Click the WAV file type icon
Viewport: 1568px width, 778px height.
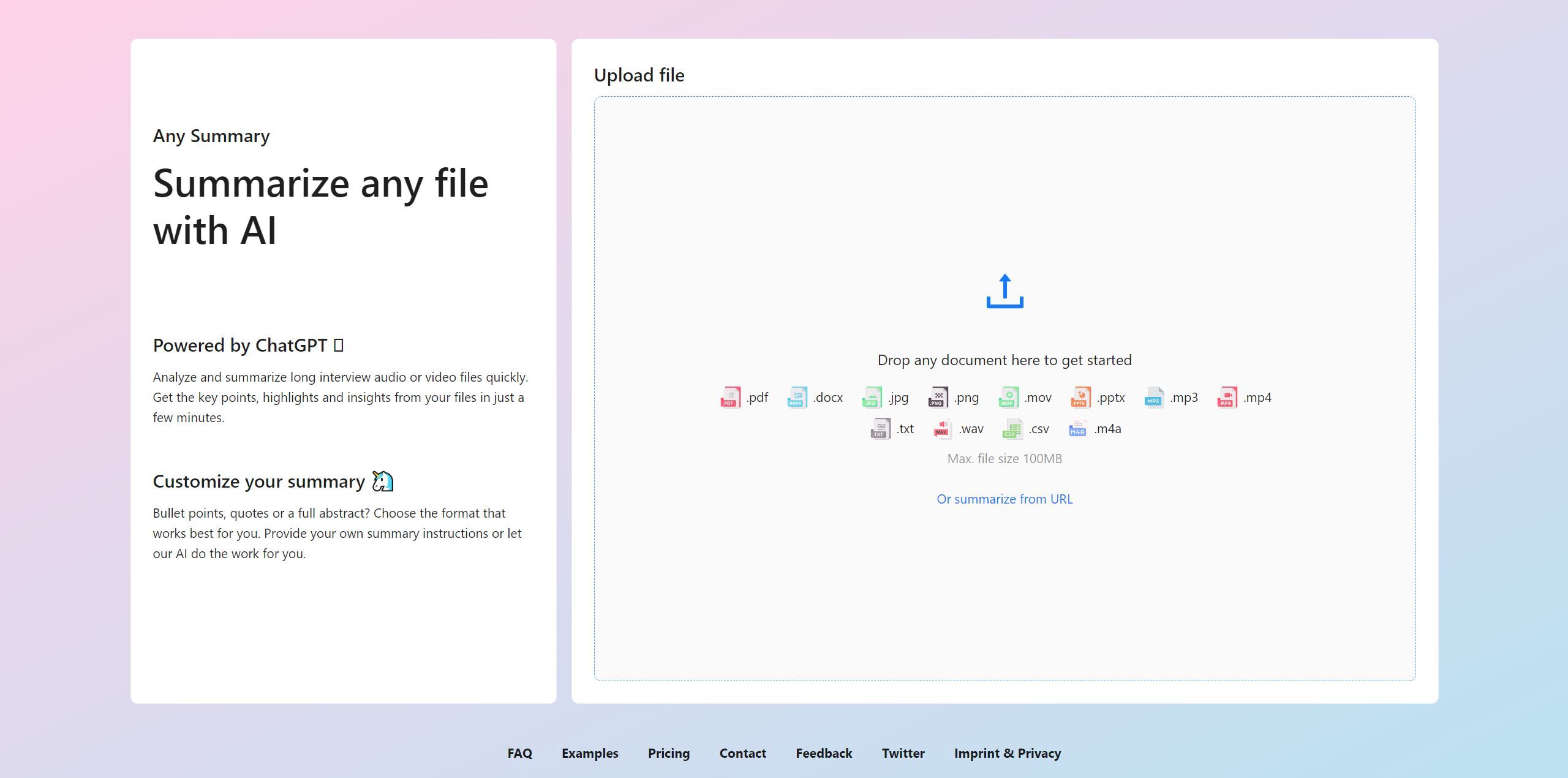(942, 429)
